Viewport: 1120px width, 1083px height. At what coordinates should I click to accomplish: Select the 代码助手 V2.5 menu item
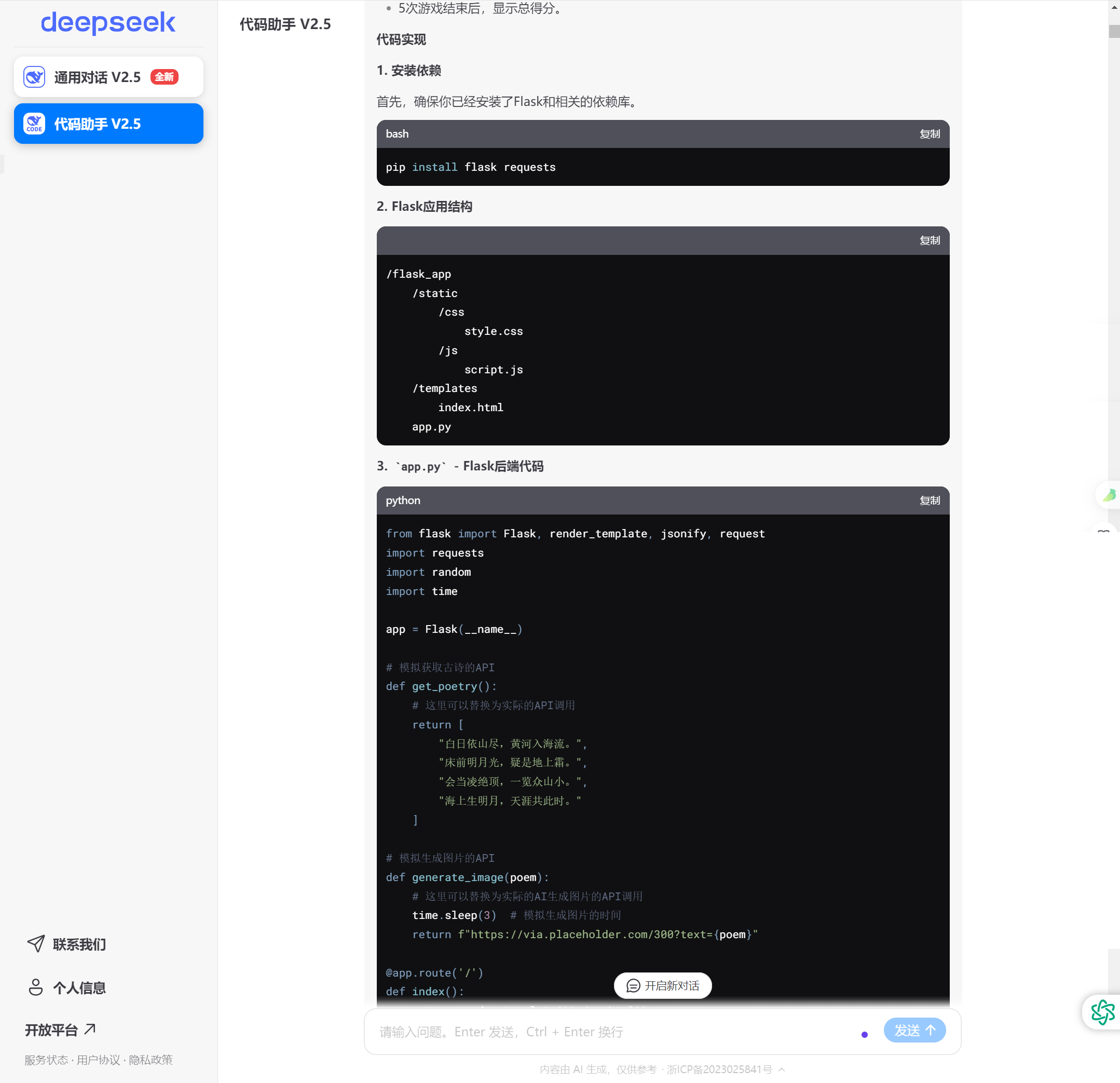(108, 124)
